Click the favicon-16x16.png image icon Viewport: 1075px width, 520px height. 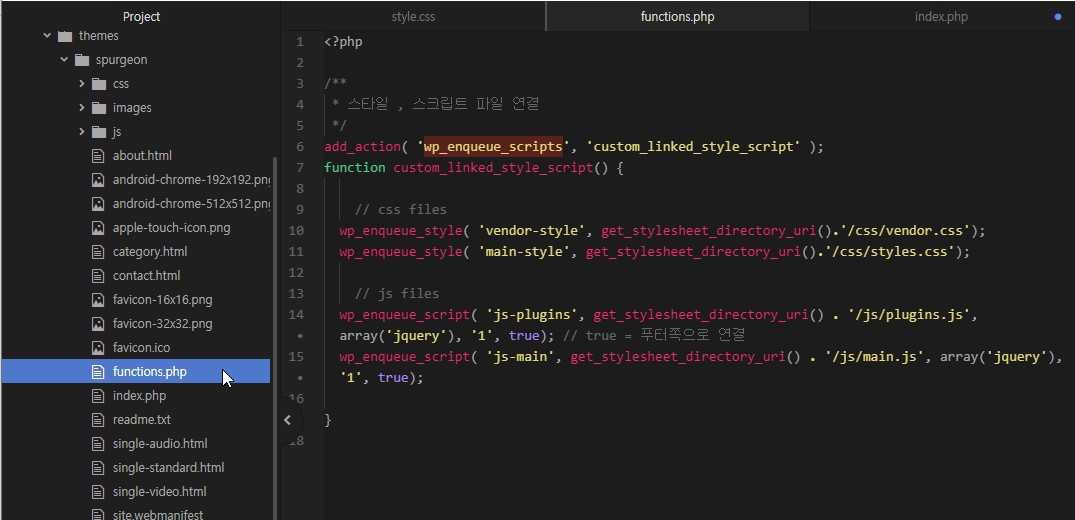click(98, 300)
